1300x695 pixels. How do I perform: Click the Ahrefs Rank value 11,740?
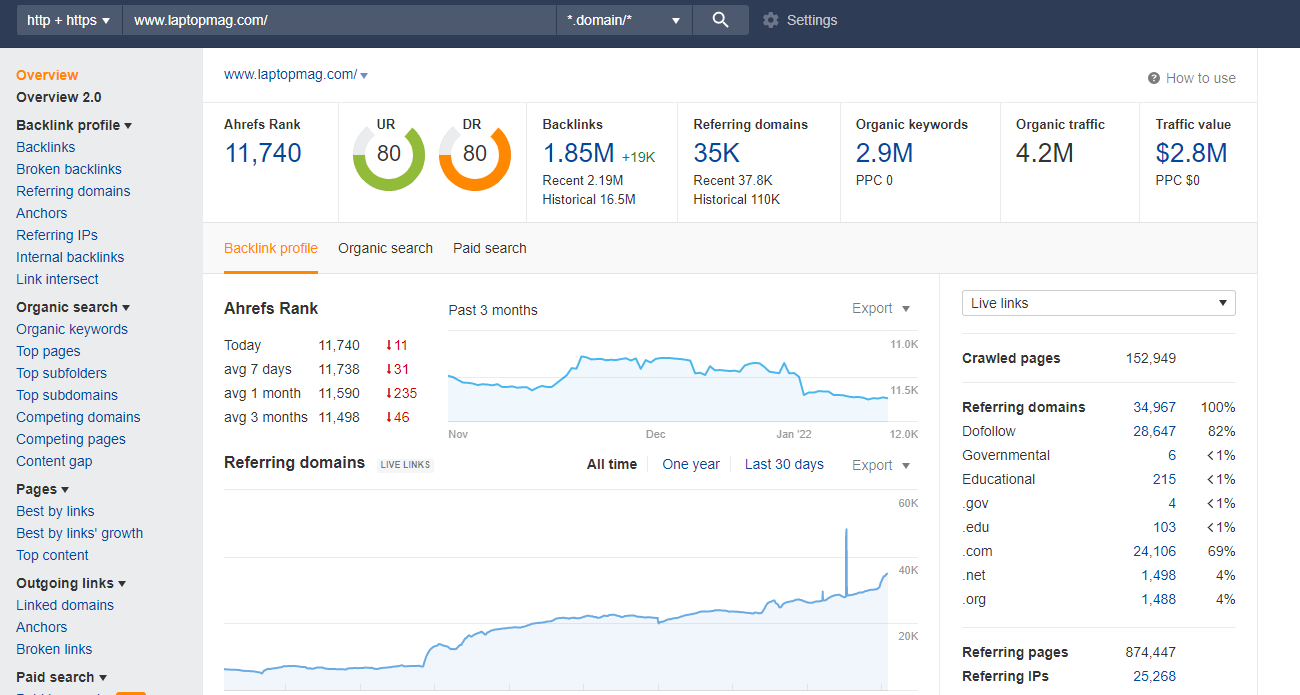point(263,153)
